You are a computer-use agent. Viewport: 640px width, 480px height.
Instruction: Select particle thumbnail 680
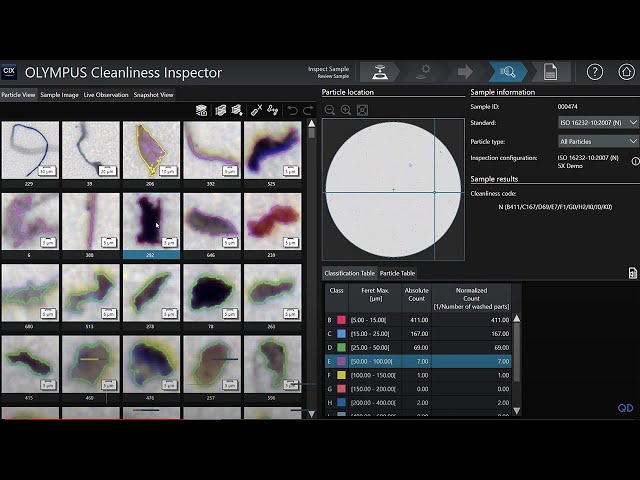(x=30, y=293)
